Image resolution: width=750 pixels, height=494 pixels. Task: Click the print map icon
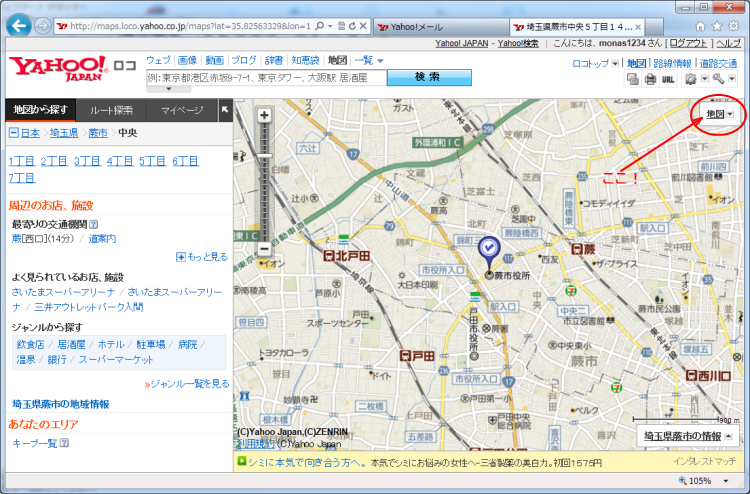click(x=649, y=80)
